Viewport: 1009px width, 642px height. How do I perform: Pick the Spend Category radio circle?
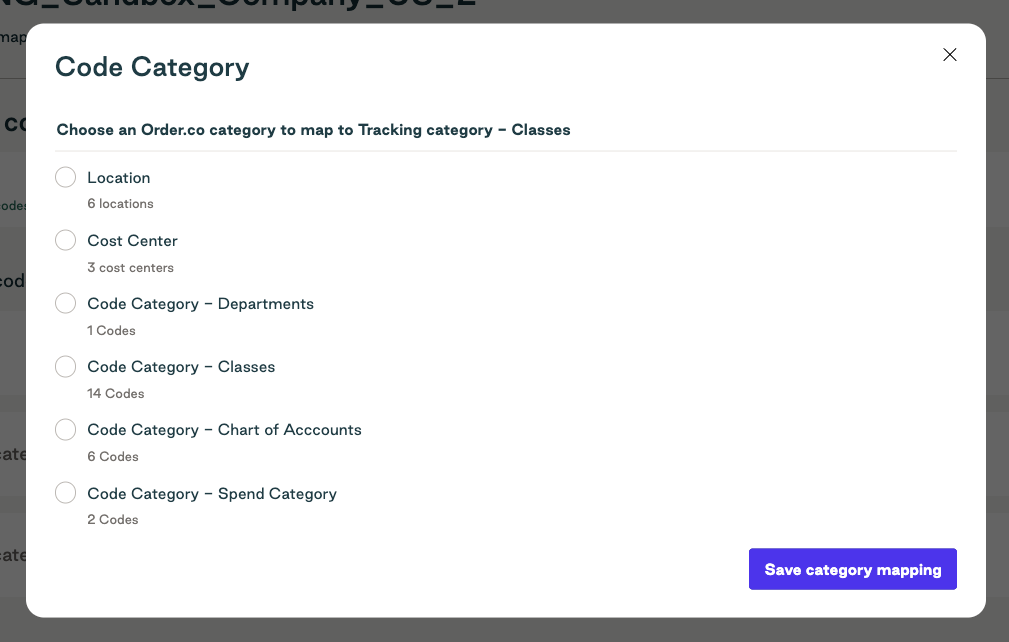coord(66,493)
